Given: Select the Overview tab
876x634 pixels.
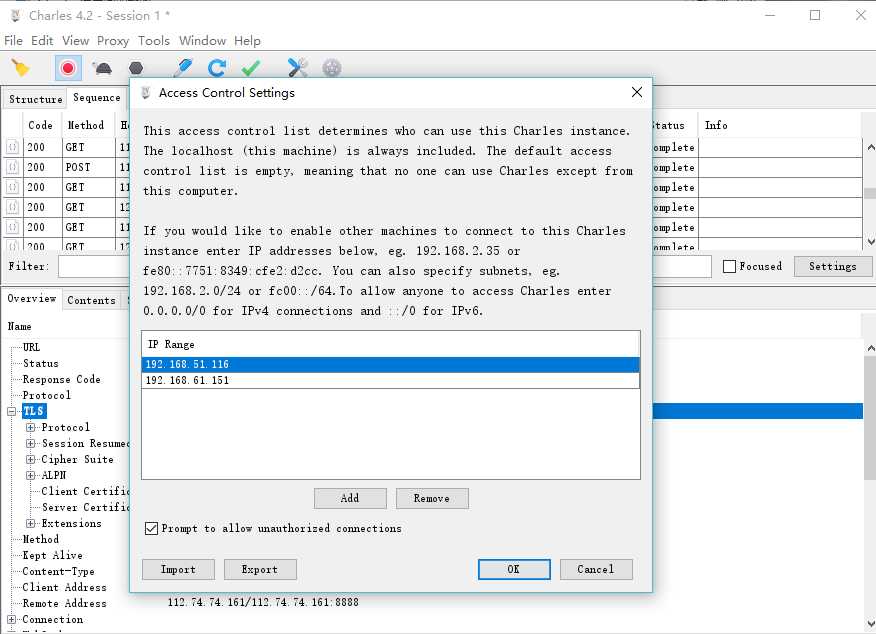Looking at the screenshot, I should tap(32, 298).
